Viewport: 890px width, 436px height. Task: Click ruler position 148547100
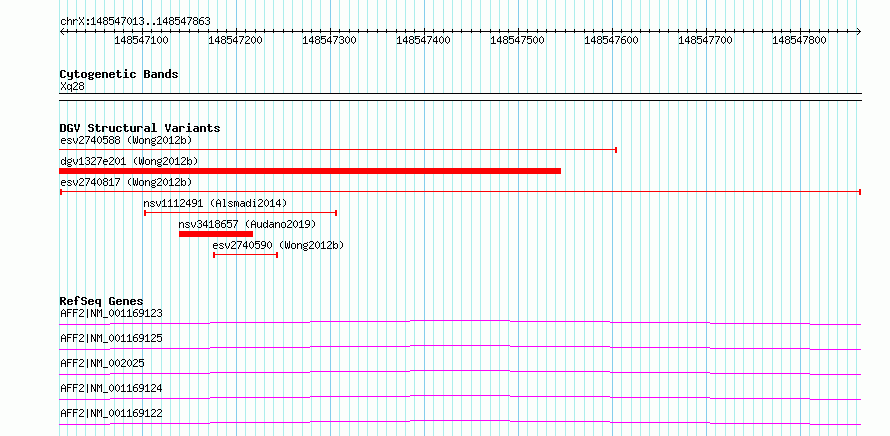coord(142,40)
